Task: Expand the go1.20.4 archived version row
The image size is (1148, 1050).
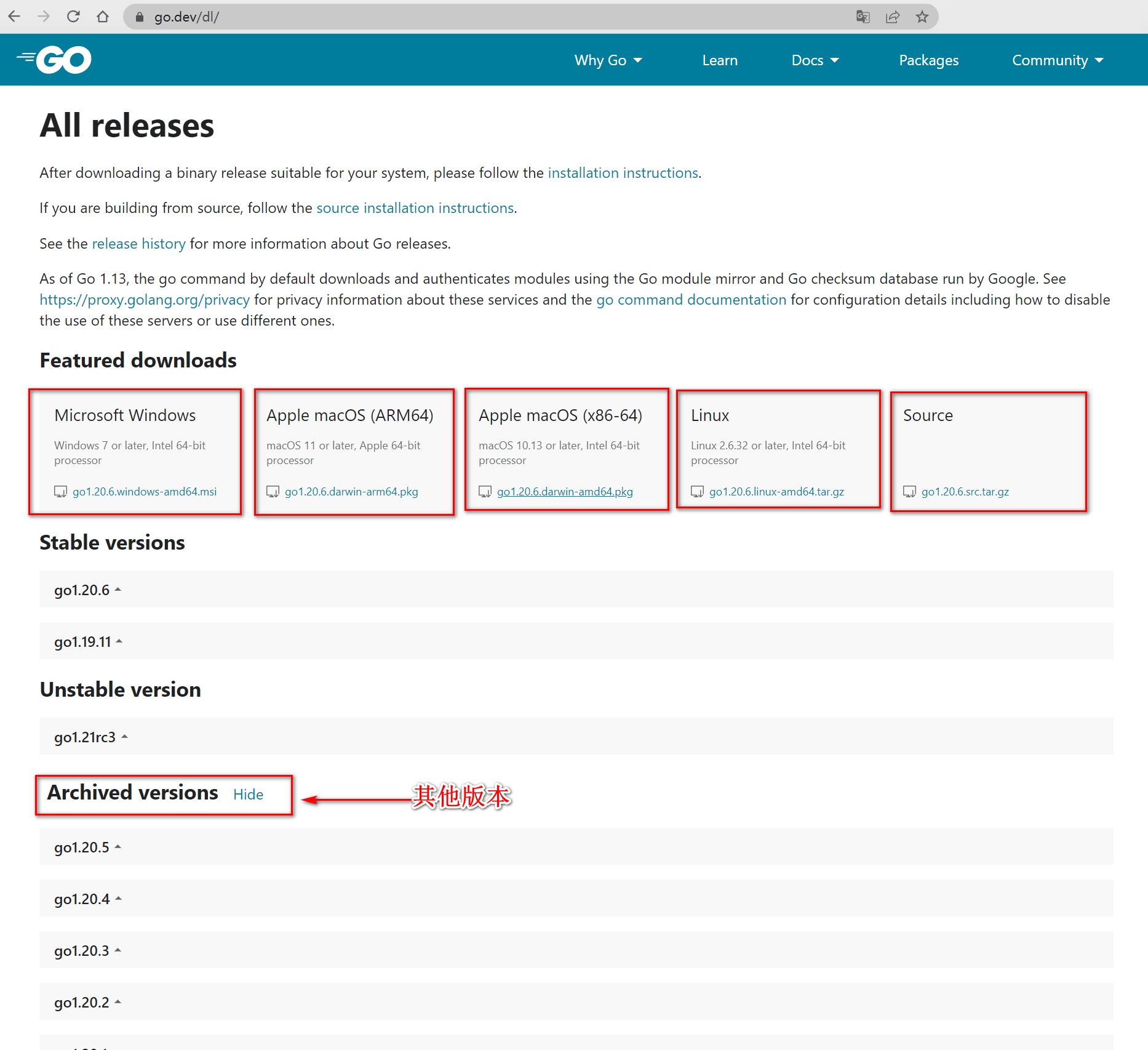Action: [x=576, y=898]
